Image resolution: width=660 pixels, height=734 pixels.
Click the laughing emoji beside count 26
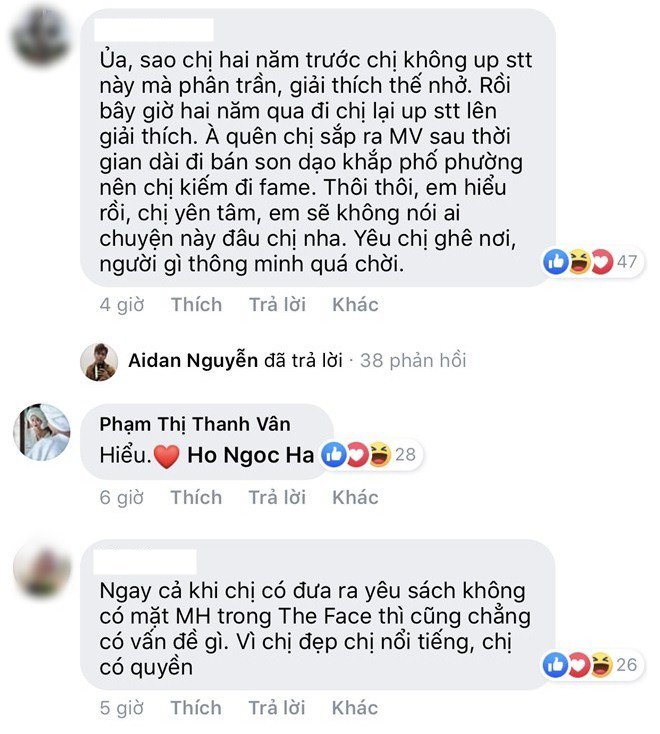tap(601, 665)
